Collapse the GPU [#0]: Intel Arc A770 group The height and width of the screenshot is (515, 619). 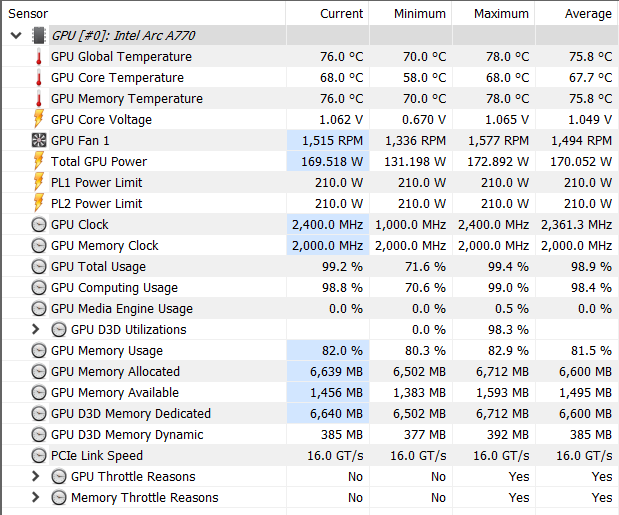(16, 36)
